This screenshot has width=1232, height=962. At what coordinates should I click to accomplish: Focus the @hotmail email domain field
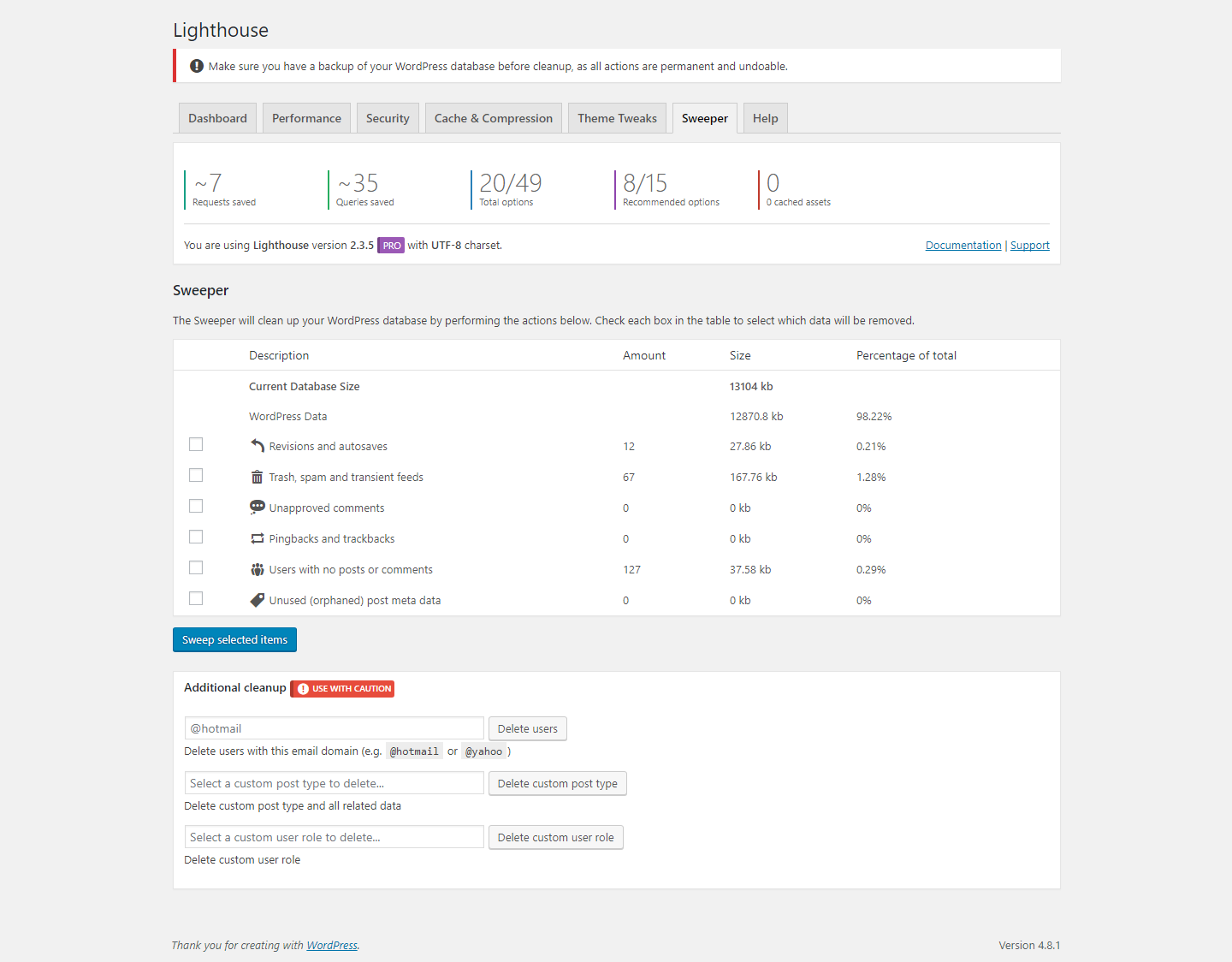coord(335,728)
